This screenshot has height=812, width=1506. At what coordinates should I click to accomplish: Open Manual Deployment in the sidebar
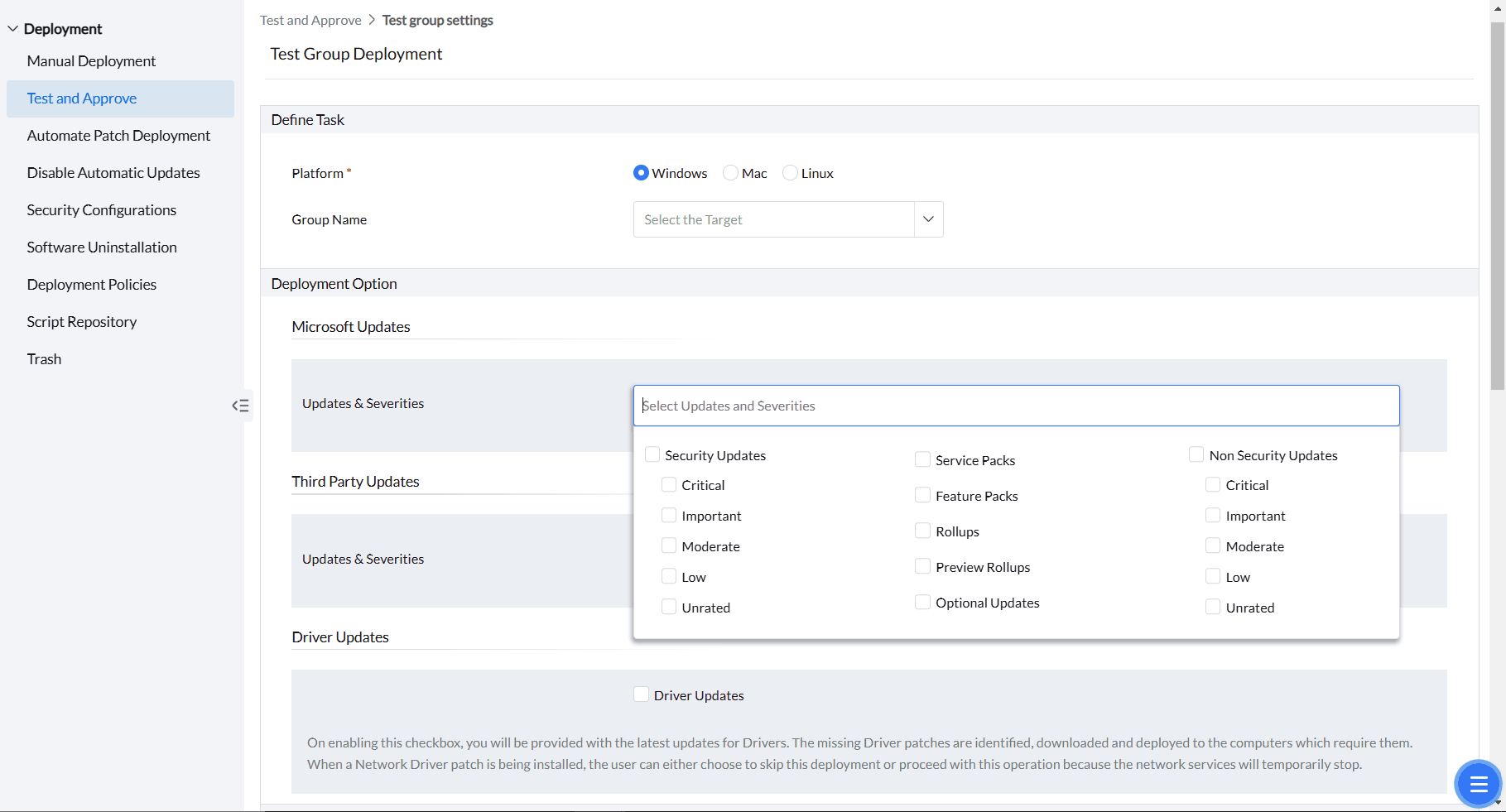click(91, 61)
